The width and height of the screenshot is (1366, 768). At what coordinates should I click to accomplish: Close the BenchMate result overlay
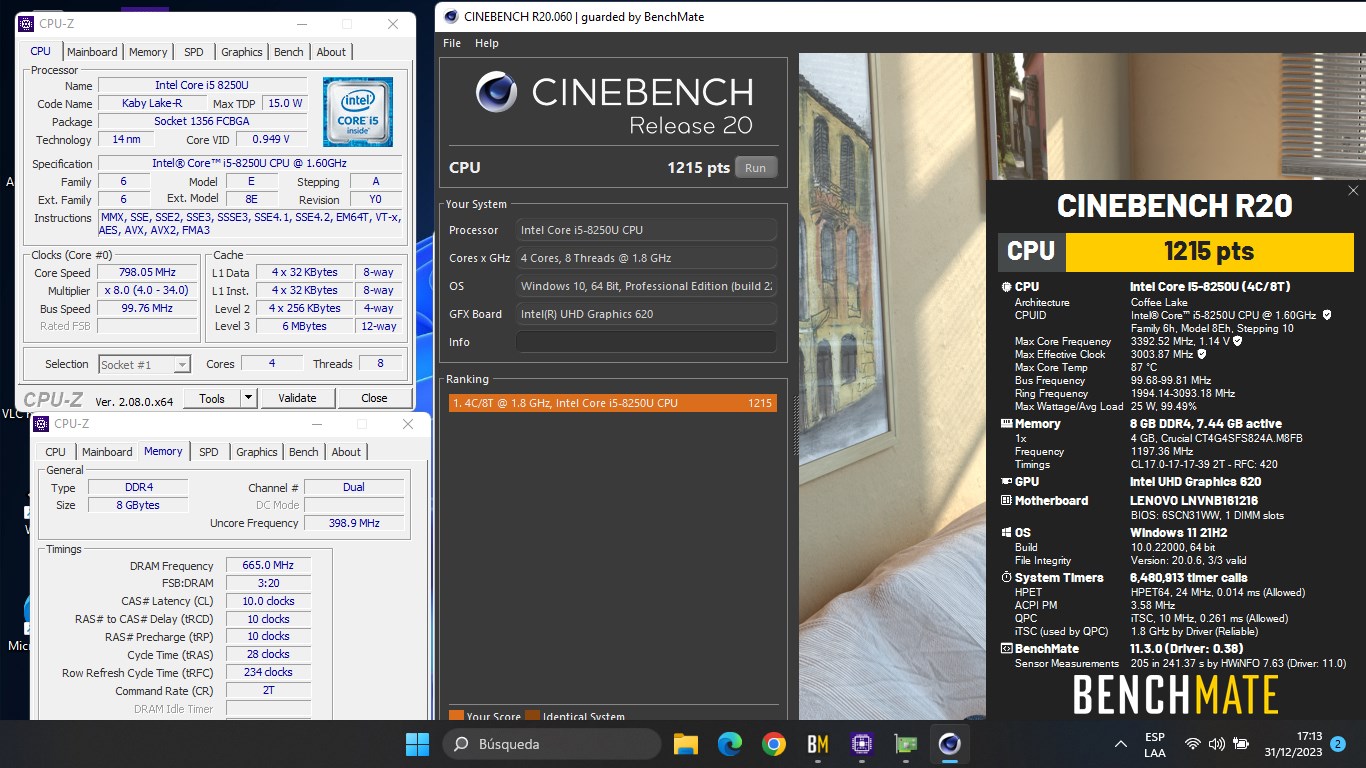(1353, 190)
